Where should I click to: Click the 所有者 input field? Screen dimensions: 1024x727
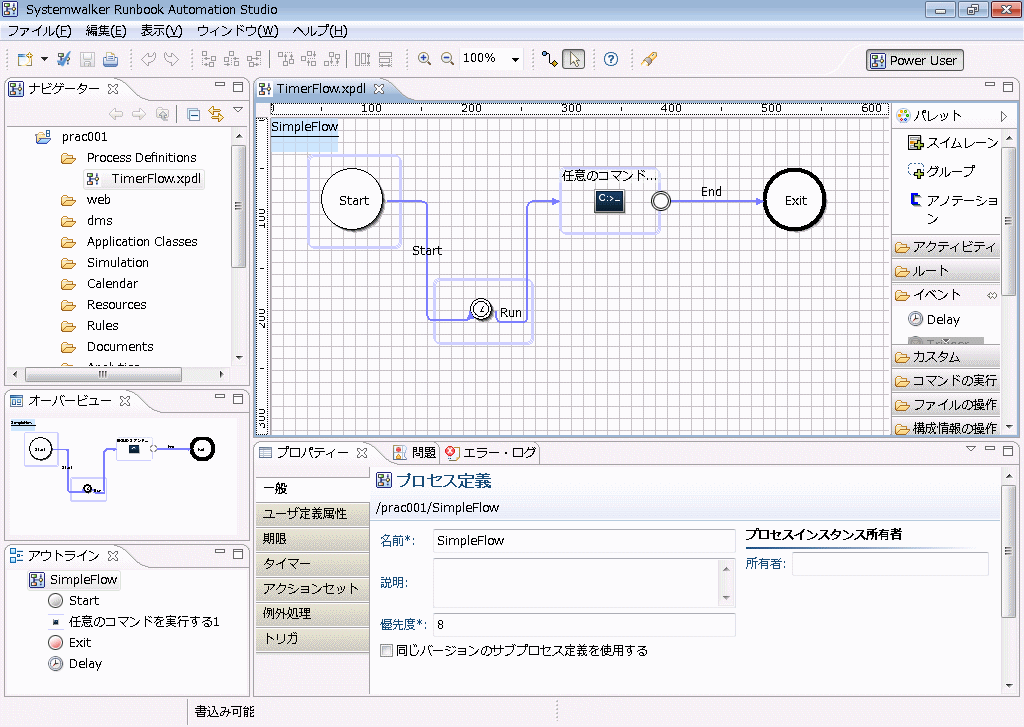890,564
